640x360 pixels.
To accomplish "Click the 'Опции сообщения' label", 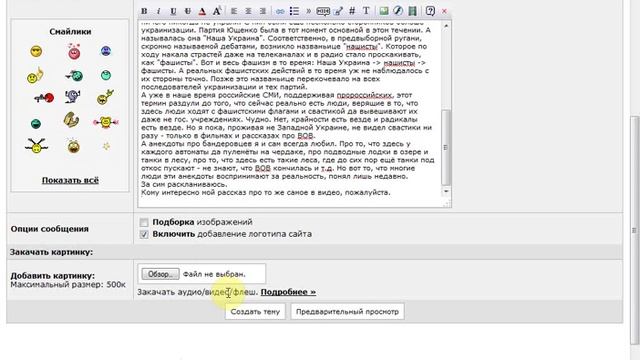I will [x=49, y=229].
